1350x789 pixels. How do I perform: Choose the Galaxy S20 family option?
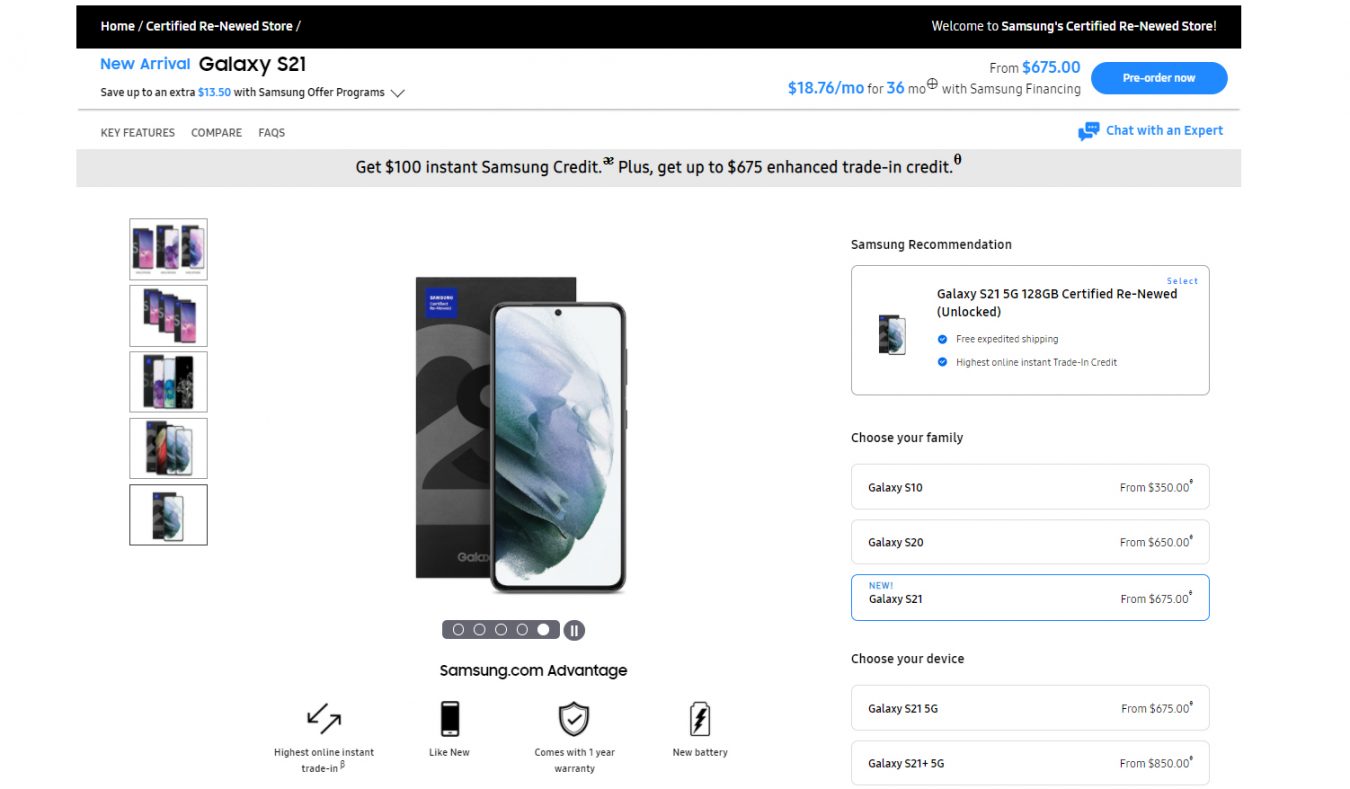tap(1030, 542)
